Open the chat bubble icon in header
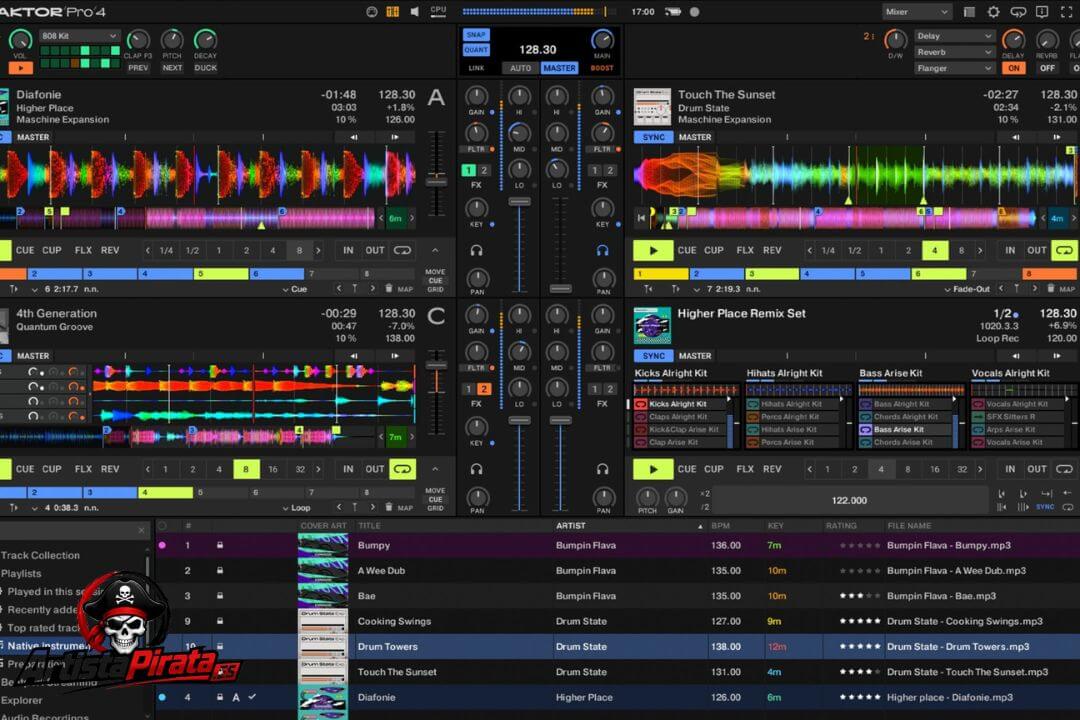The width and height of the screenshot is (1080, 720). [1018, 12]
